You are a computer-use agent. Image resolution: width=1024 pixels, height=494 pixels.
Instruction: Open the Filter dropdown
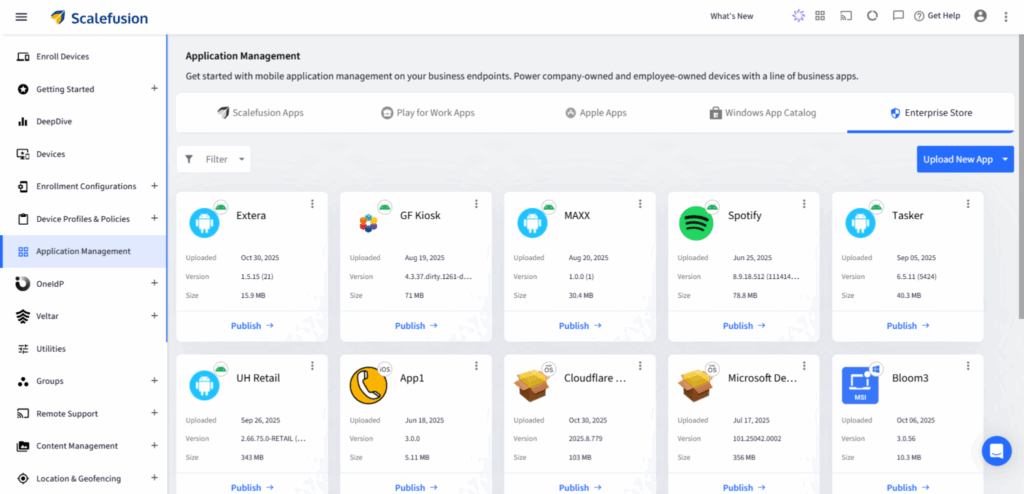tap(214, 159)
